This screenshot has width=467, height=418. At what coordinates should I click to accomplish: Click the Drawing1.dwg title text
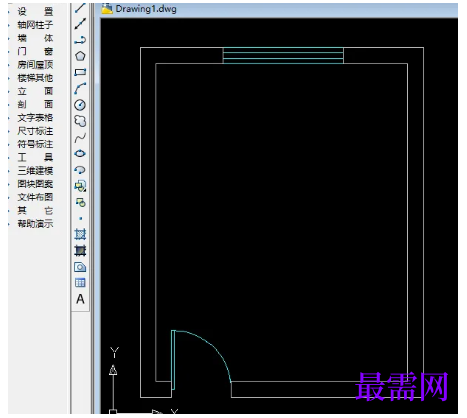pos(146,9)
